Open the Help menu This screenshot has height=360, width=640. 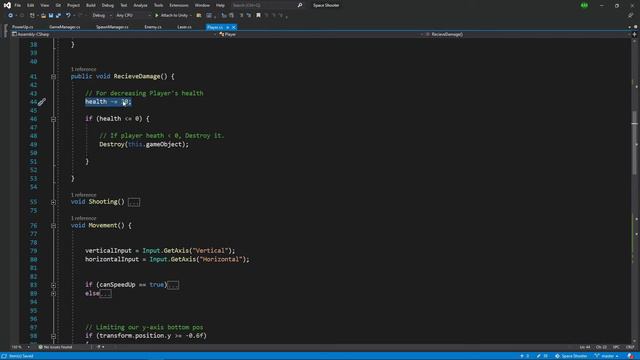click(220, 5)
